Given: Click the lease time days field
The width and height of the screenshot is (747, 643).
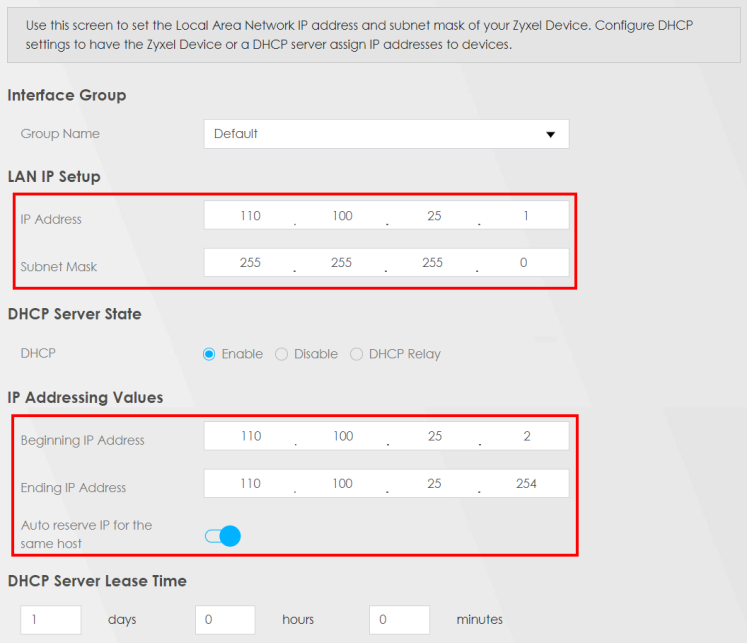Looking at the screenshot, I should tap(50, 620).
